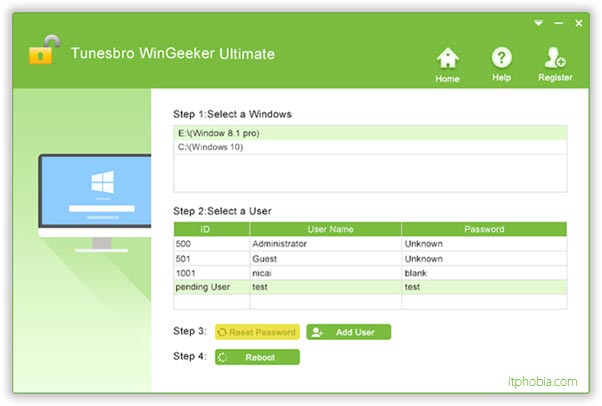This screenshot has height=406, width=602.
Task: Open the title bar dropdown arrow menu
Action: tap(538, 20)
